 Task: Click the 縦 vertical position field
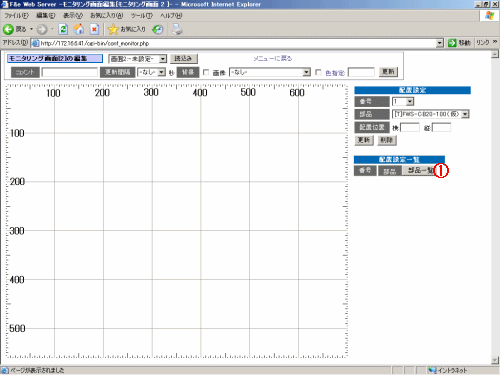[x=442, y=127]
